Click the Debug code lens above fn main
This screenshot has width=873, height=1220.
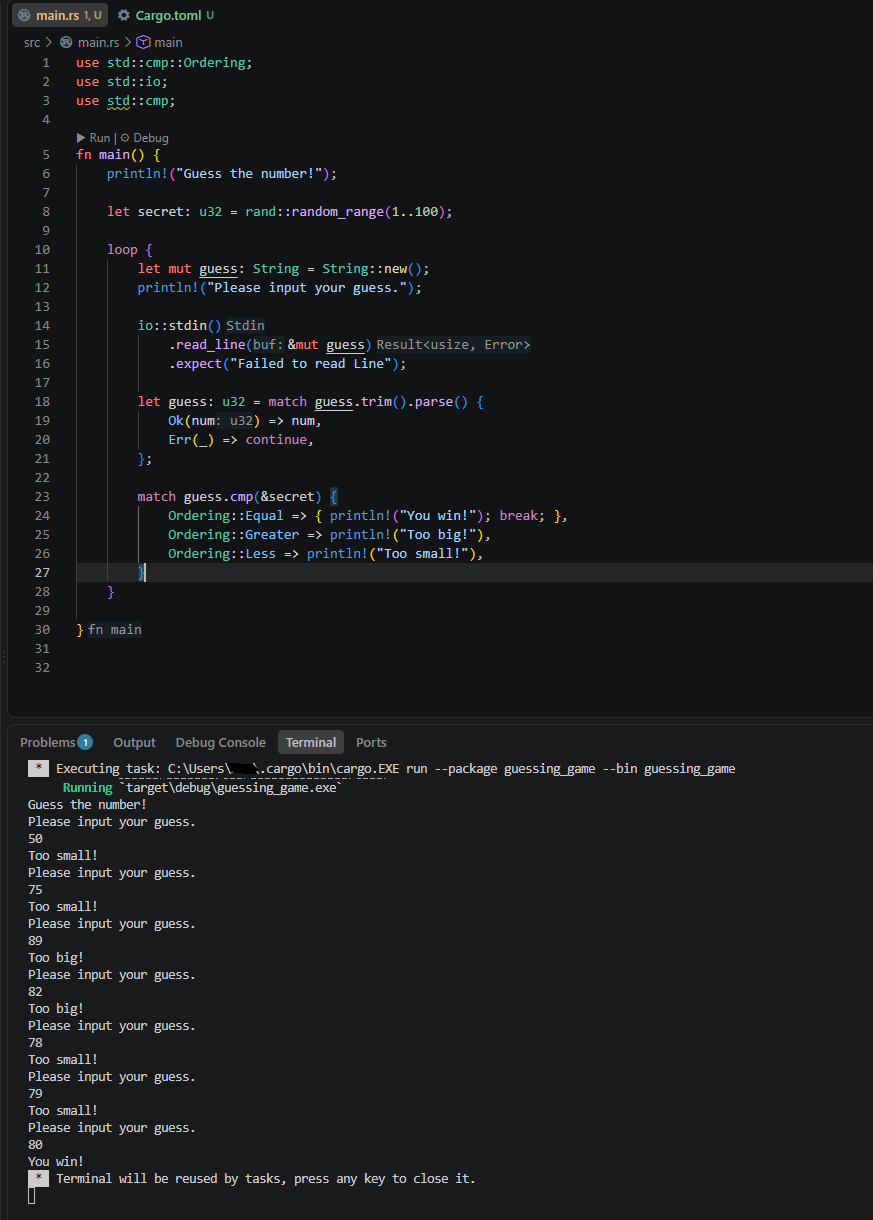(151, 138)
